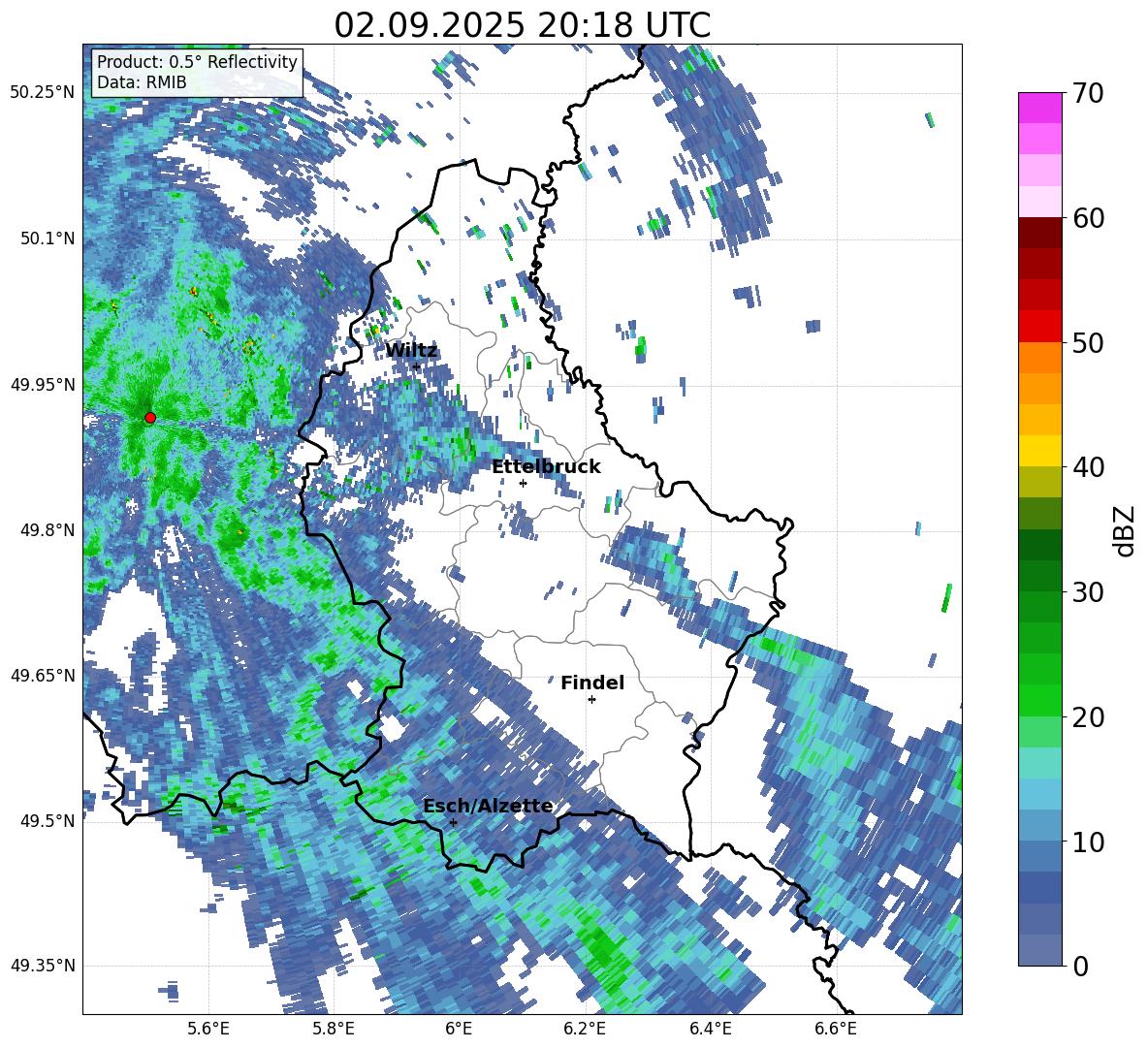Pick the orange colorbar segment below 50

click(1039, 358)
